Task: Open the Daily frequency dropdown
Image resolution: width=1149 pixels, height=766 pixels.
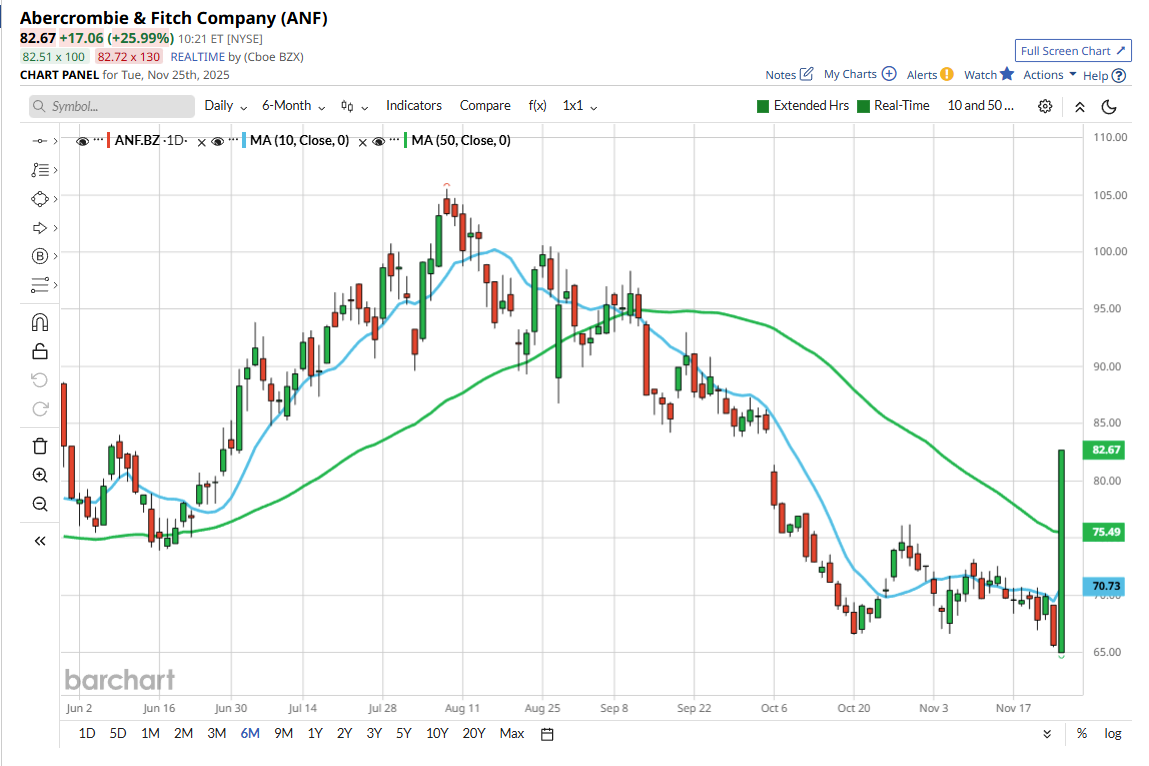Action: pyautogui.click(x=225, y=106)
